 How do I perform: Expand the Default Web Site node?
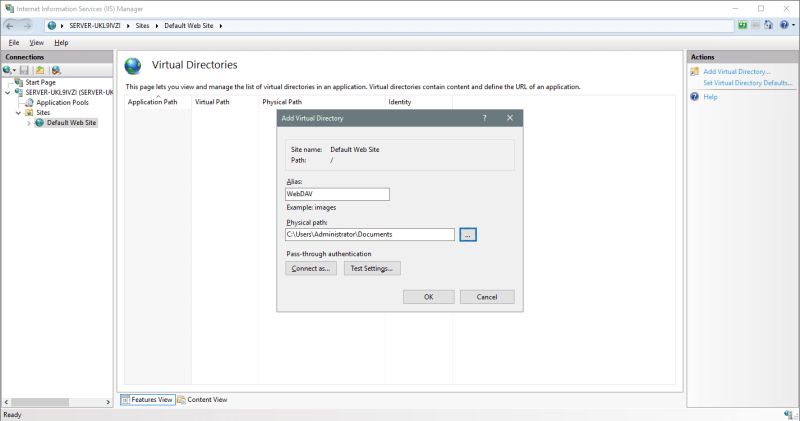point(29,123)
